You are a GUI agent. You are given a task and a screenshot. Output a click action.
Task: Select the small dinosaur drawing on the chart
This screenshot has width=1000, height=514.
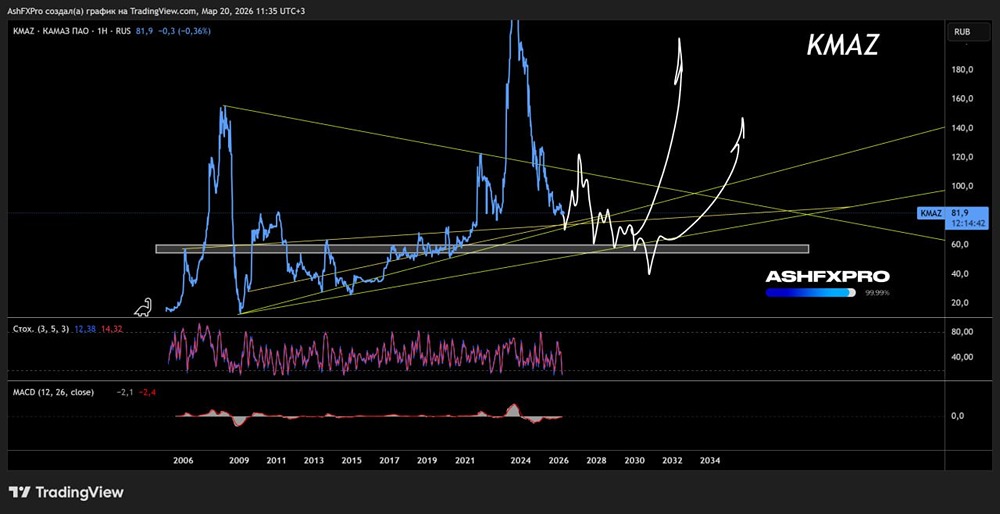[143, 307]
